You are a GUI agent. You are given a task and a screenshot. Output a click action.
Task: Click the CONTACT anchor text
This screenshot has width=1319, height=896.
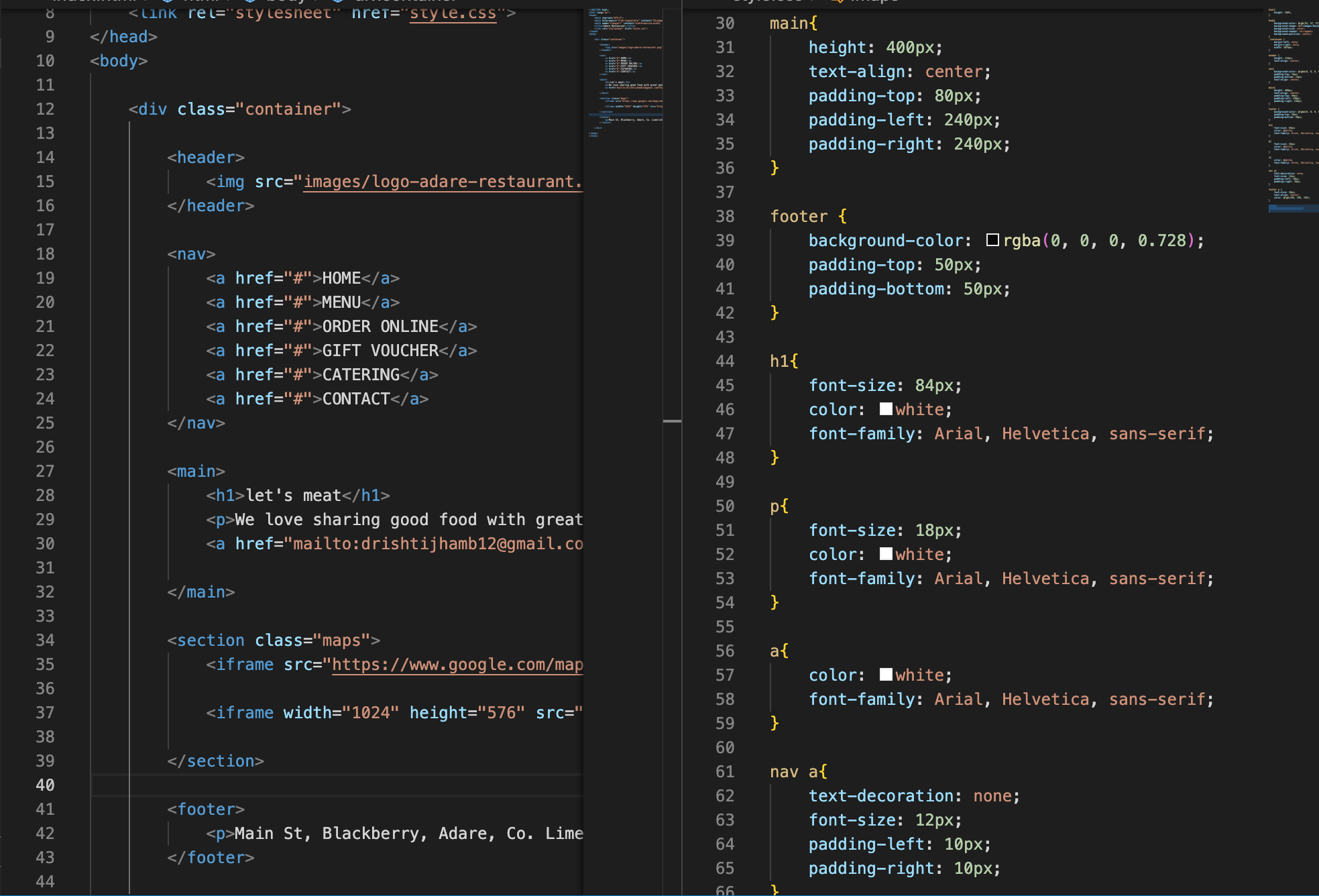click(x=356, y=399)
